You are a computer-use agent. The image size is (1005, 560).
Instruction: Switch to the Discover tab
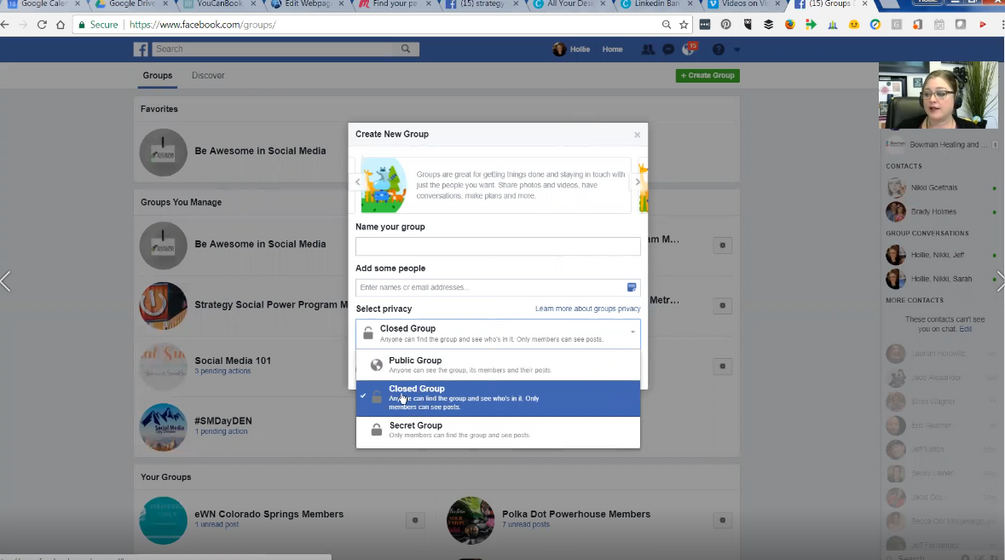208,76
